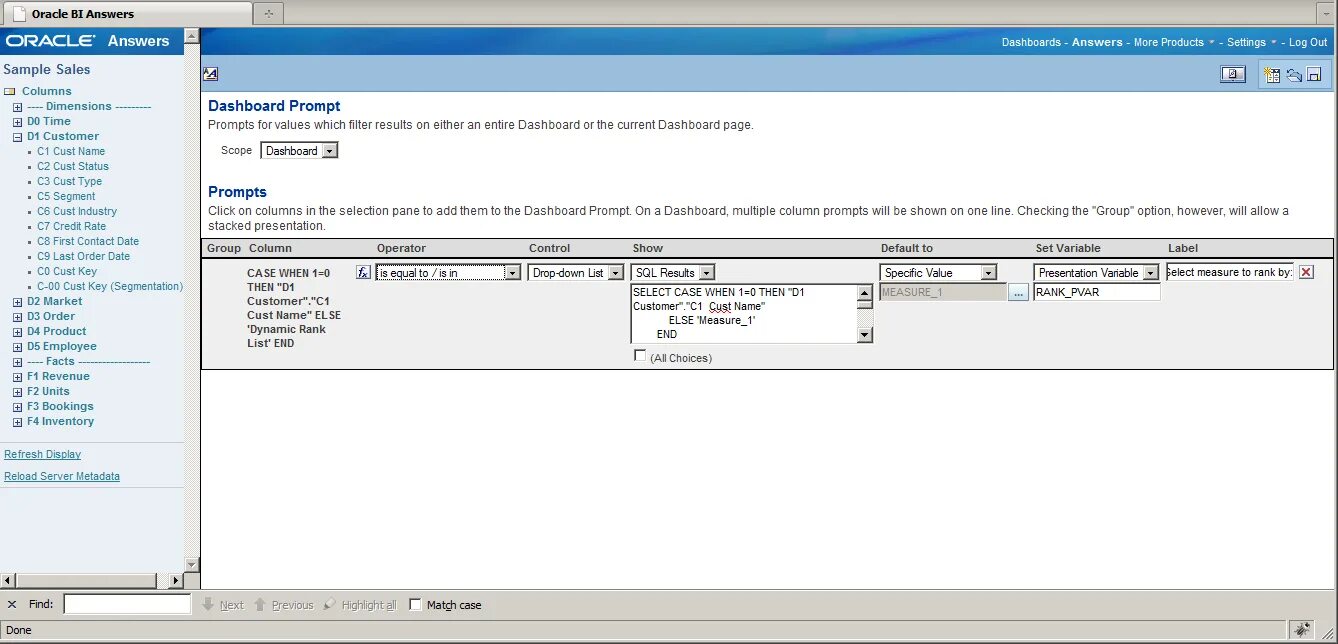
Task: Add C8 First Contact Date column
Action: pos(88,241)
